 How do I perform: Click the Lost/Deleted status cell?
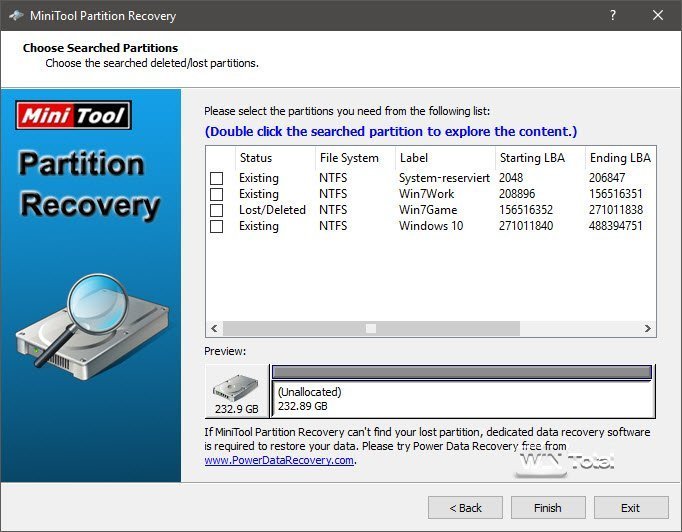pos(272,210)
